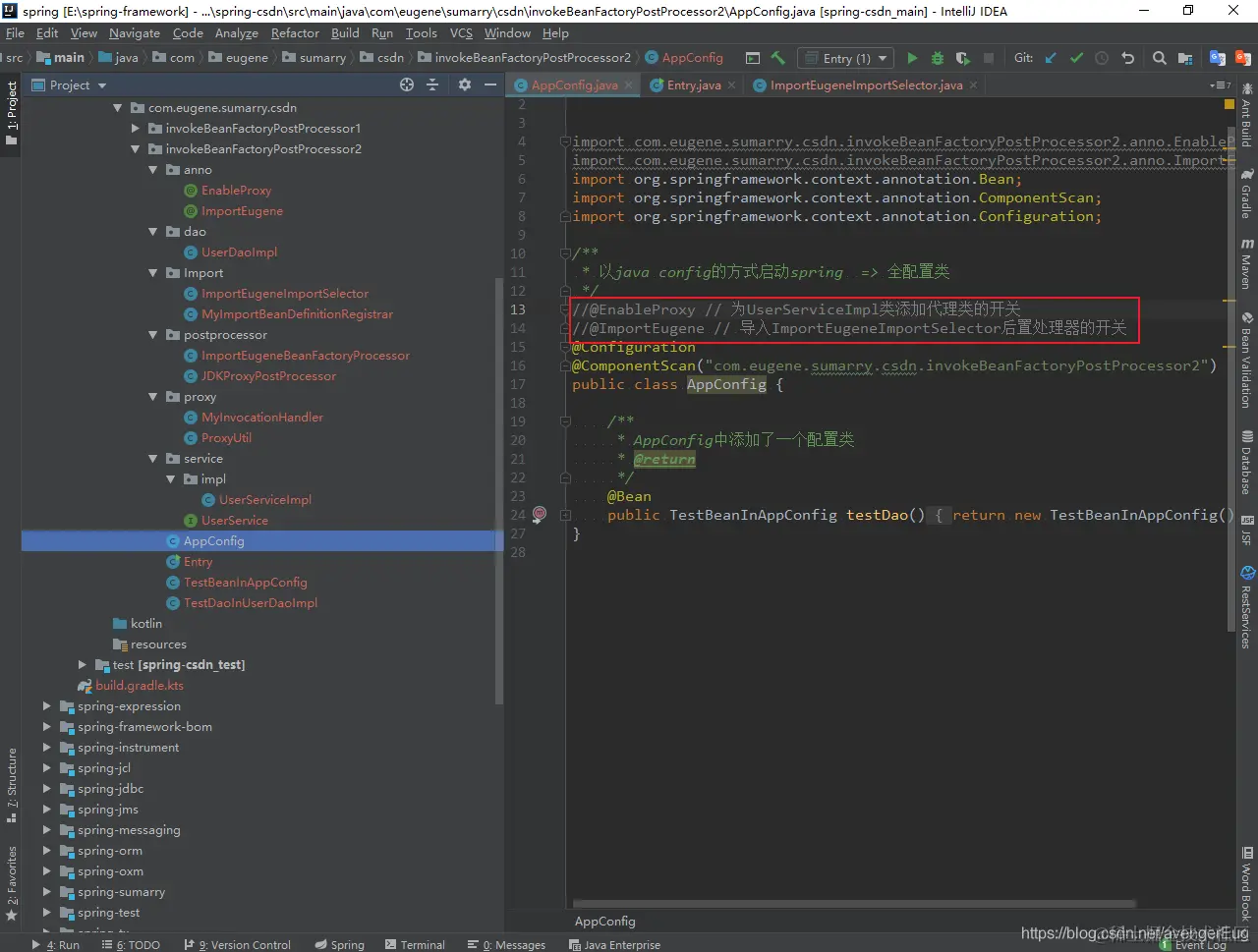Image resolution: width=1258 pixels, height=952 pixels.
Task: Click the editor horizontal scrollbar
Action: (x=853, y=903)
